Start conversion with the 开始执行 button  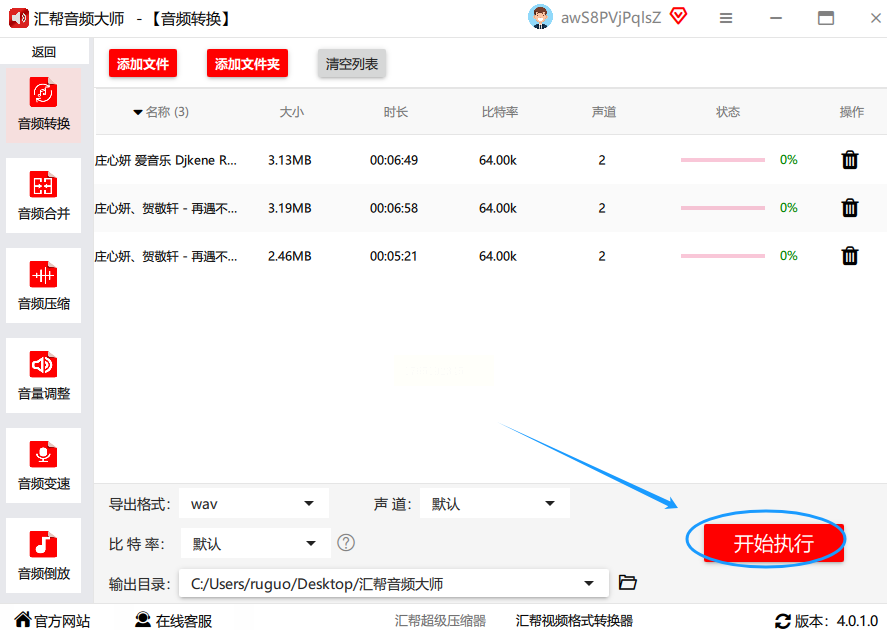click(773, 543)
